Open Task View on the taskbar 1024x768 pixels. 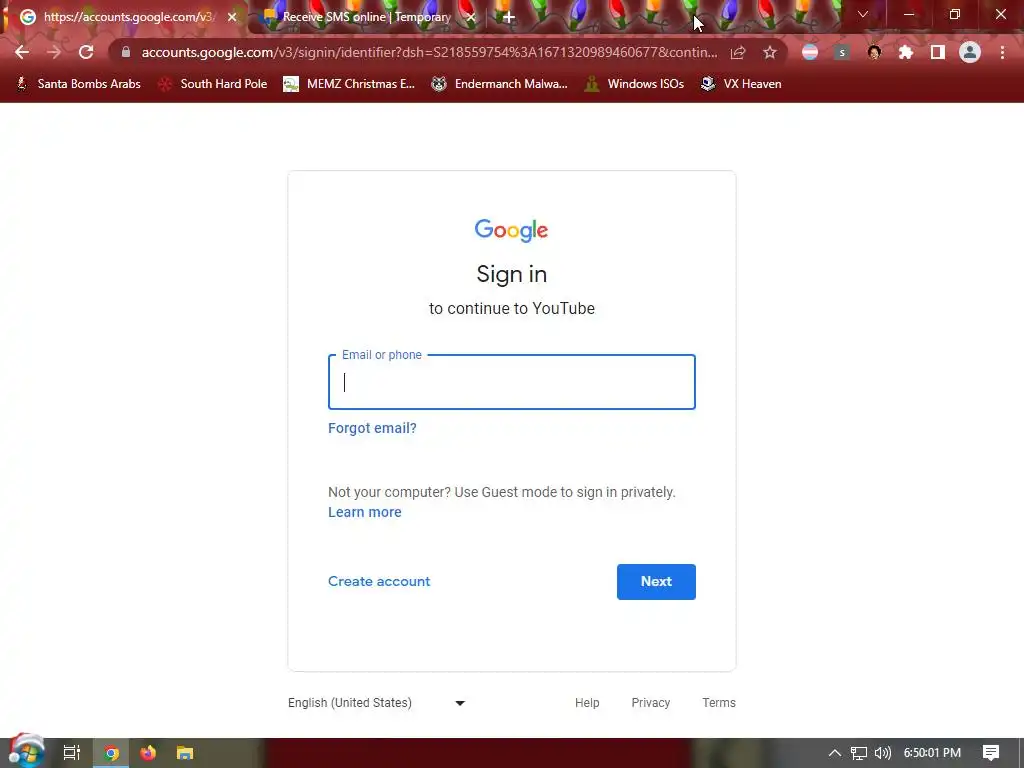point(72,753)
